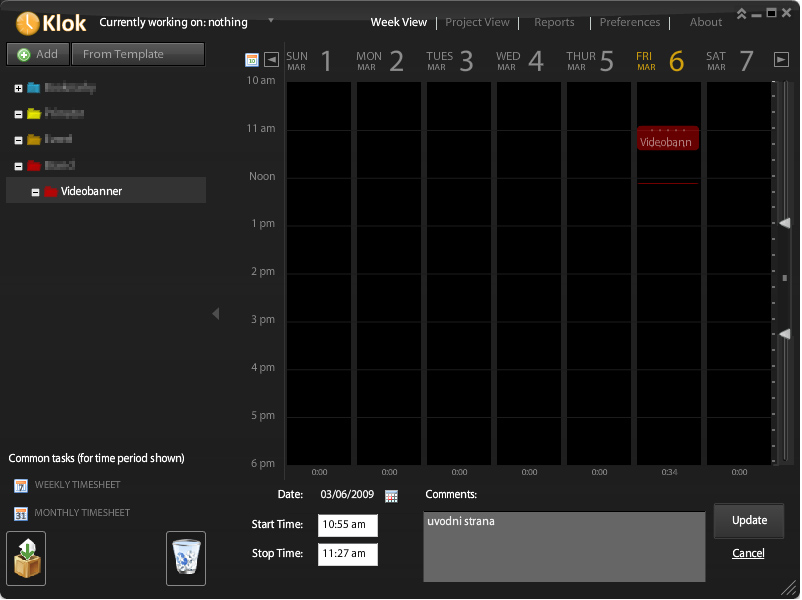The height and width of the screenshot is (600, 802).
Task: Select the MON MAR 2 day header
Action: pyautogui.click(x=380, y=61)
